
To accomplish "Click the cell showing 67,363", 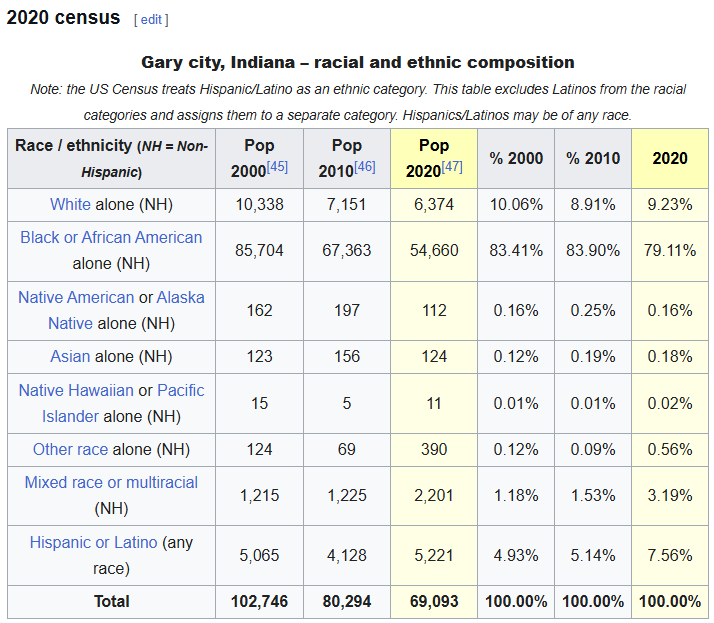I will (347, 251).
